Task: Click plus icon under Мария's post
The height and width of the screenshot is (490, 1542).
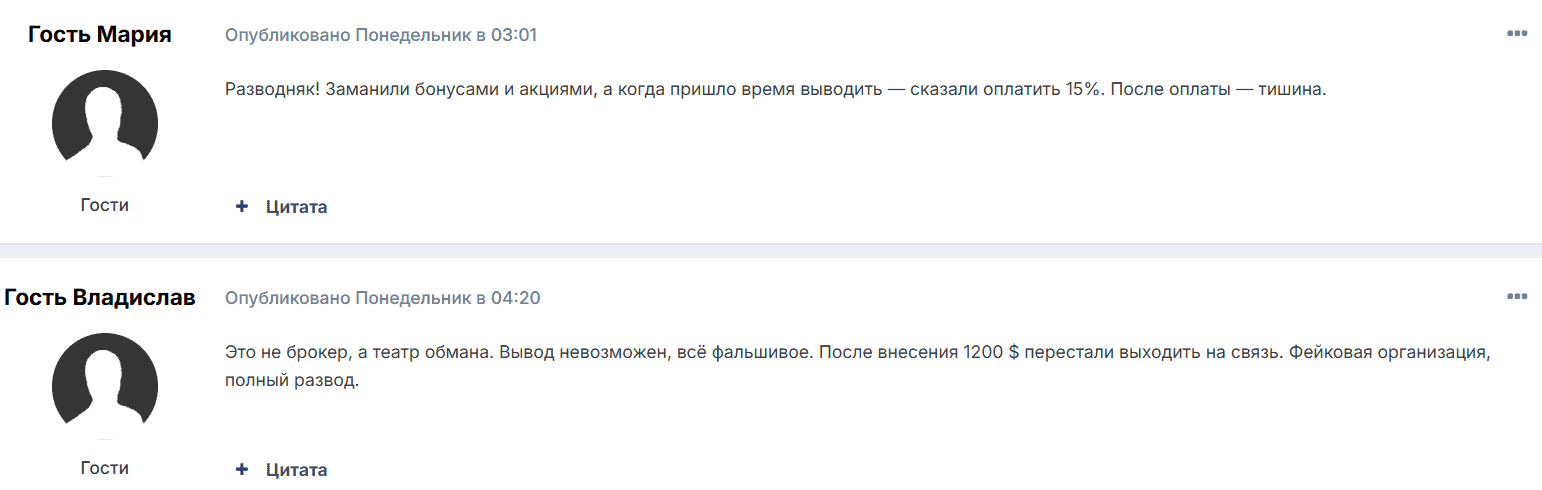Action: (x=241, y=207)
